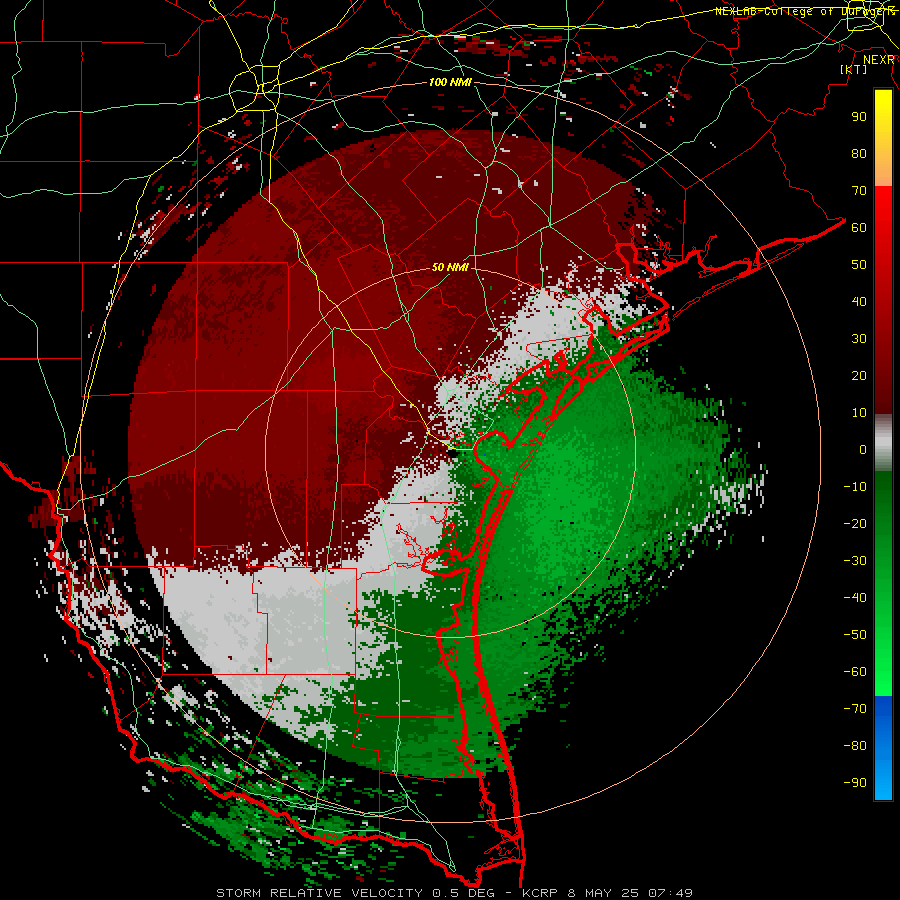Select the -60 value on the velocity scale
The width and height of the screenshot is (900, 900).
[x=855, y=672]
